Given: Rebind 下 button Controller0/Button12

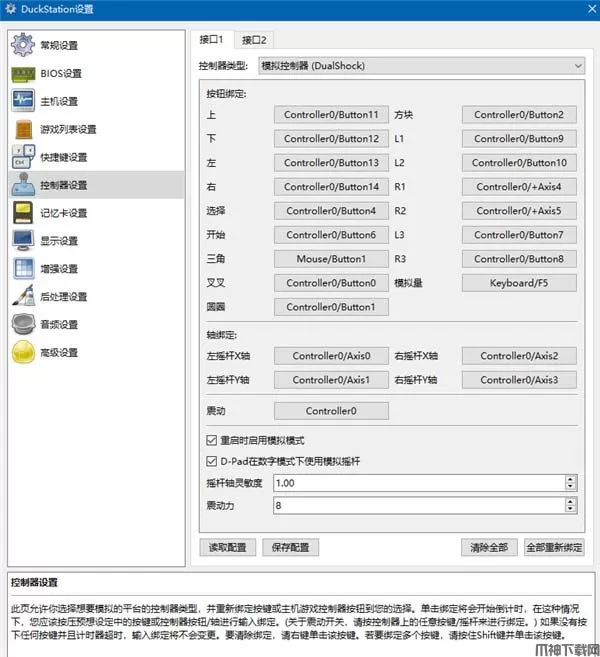Looking at the screenshot, I should pyautogui.click(x=331, y=139).
